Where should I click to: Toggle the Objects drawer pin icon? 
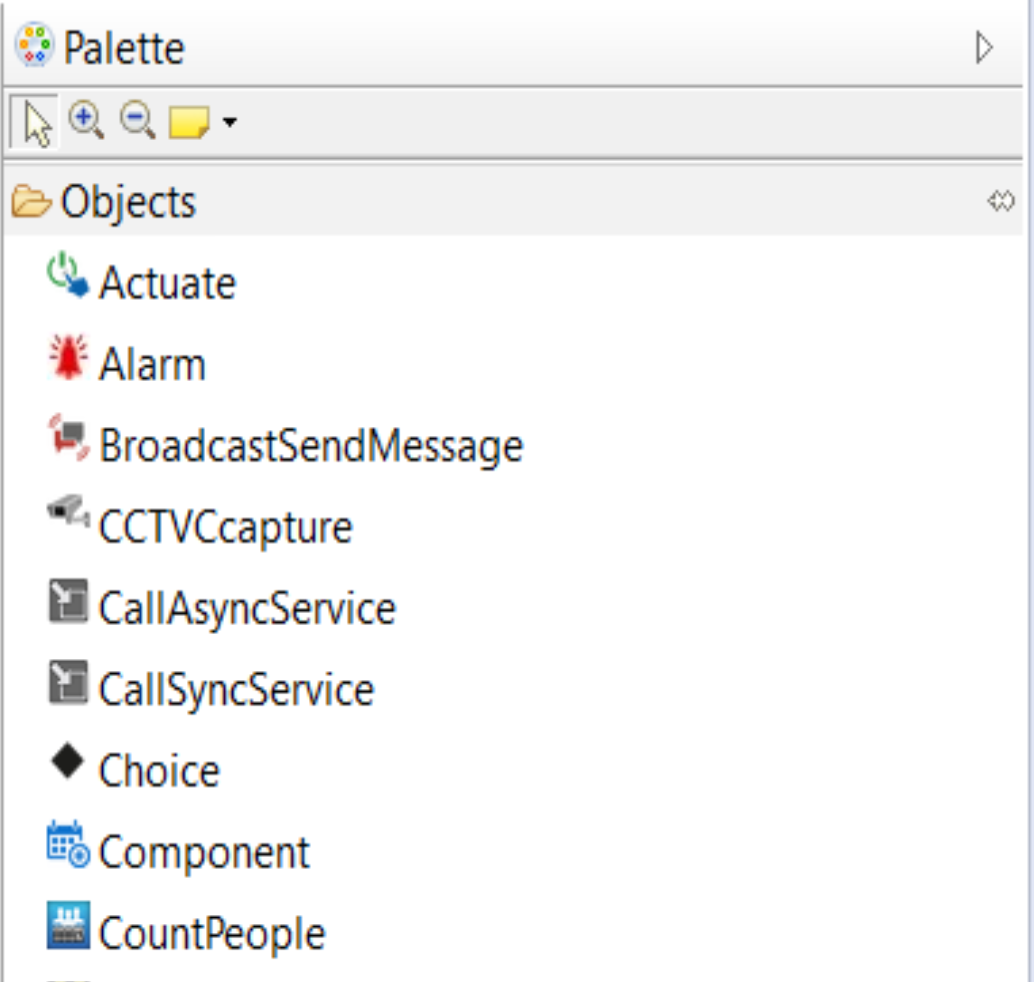coord(1000,202)
